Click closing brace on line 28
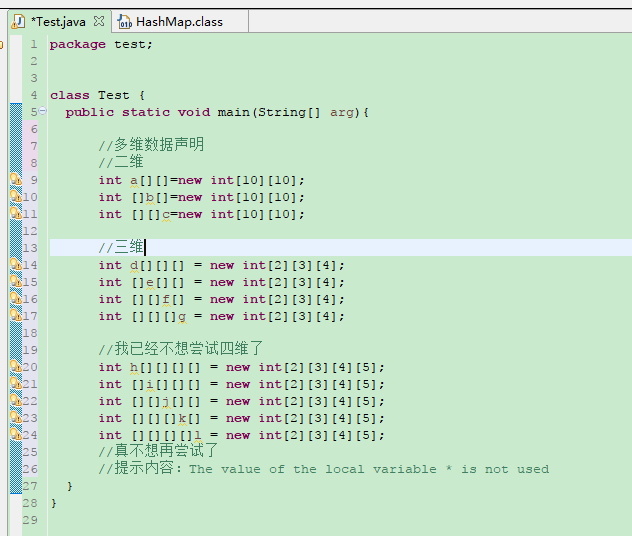632x536 pixels. [54, 503]
